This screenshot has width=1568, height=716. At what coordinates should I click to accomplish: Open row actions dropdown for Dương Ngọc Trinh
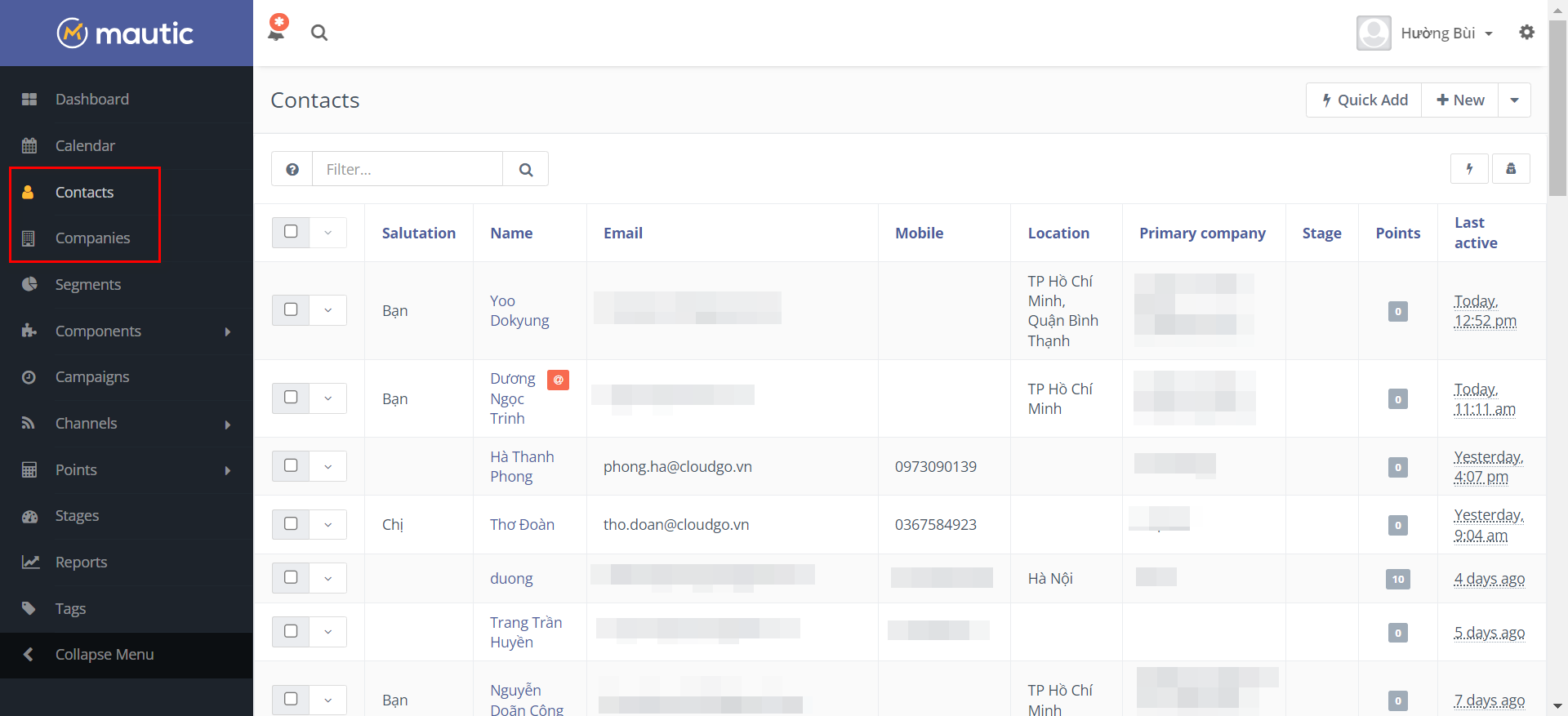coord(328,398)
